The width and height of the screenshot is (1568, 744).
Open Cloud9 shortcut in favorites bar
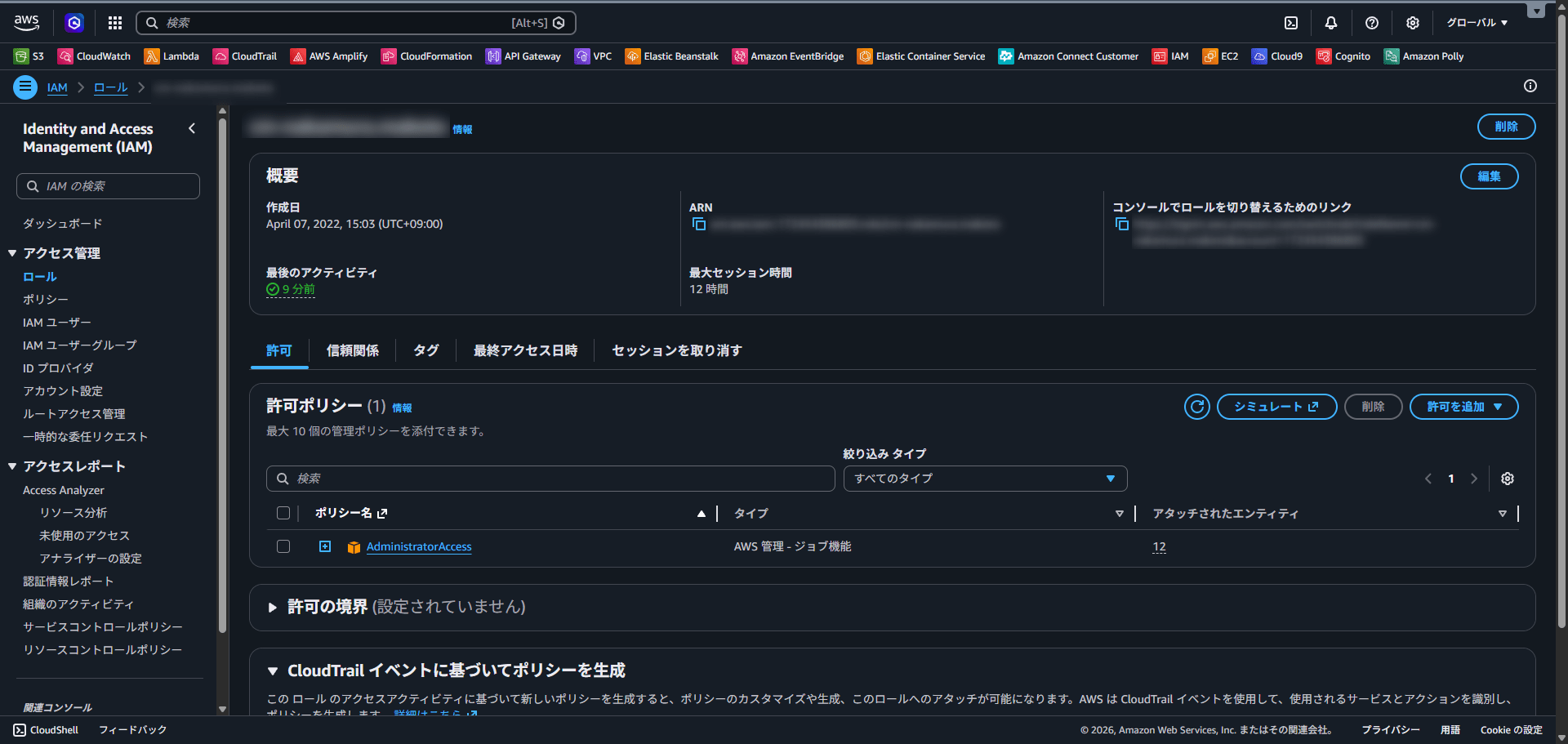(x=1277, y=56)
